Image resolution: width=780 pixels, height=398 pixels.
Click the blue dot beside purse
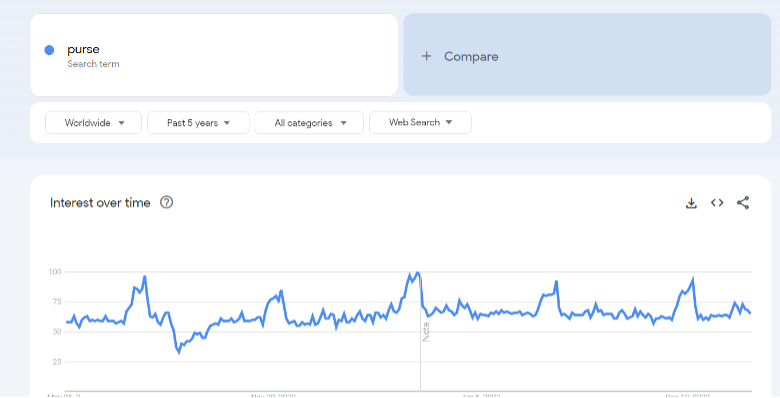[x=49, y=50]
